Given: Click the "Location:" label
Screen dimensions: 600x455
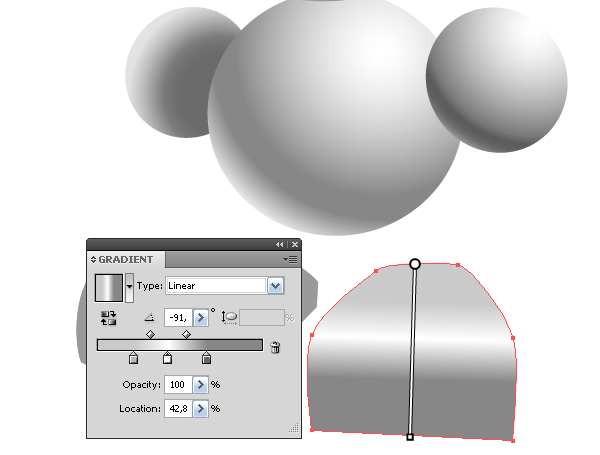Looking at the screenshot, I should point(140,409).
